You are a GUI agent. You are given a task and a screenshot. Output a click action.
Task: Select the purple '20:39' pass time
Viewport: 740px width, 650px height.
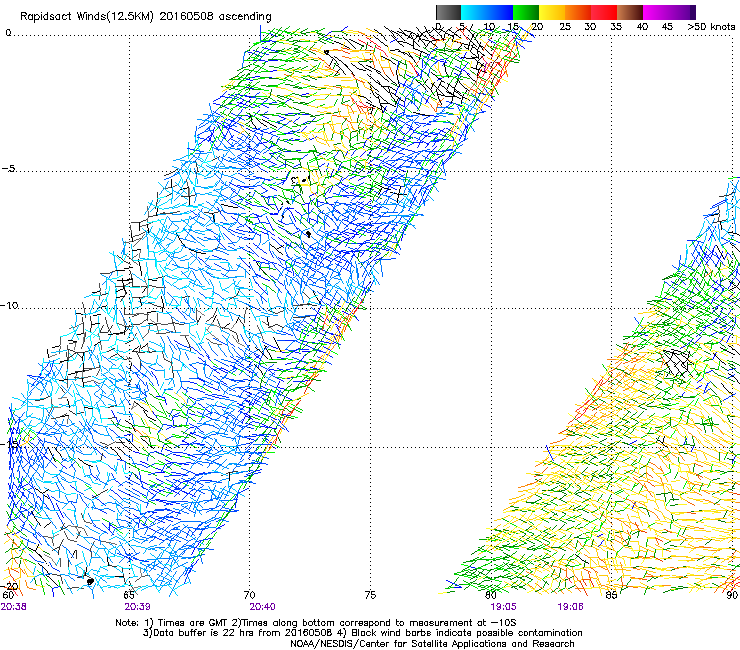point(137,607)
